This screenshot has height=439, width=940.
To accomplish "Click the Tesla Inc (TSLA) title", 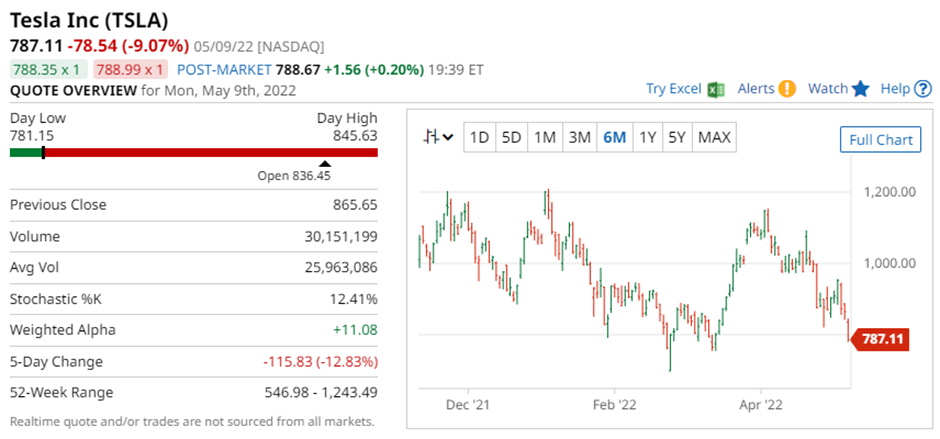I will (x=89, y=21).
